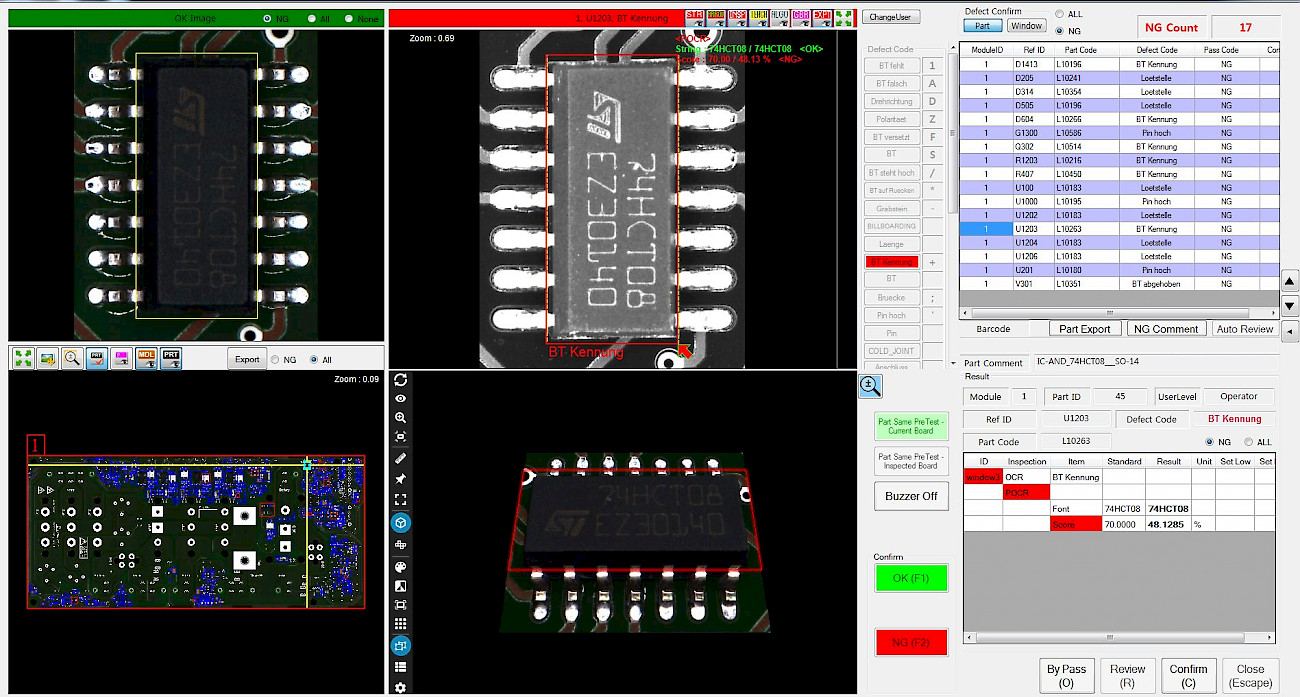Viewport: 1300px width, 697px height.
Task: Select ALL radio in Defect Confirm
Action: tap(1059, 14)
